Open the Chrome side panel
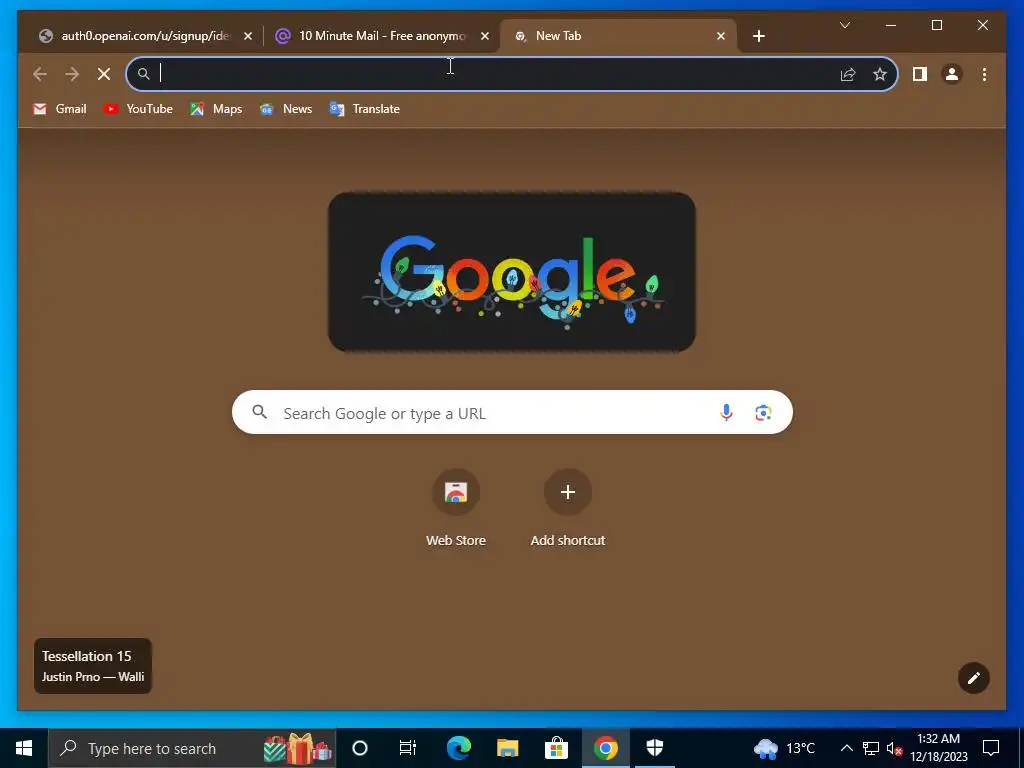This screenshot has width=1024, height=768. tap(920, 74)
